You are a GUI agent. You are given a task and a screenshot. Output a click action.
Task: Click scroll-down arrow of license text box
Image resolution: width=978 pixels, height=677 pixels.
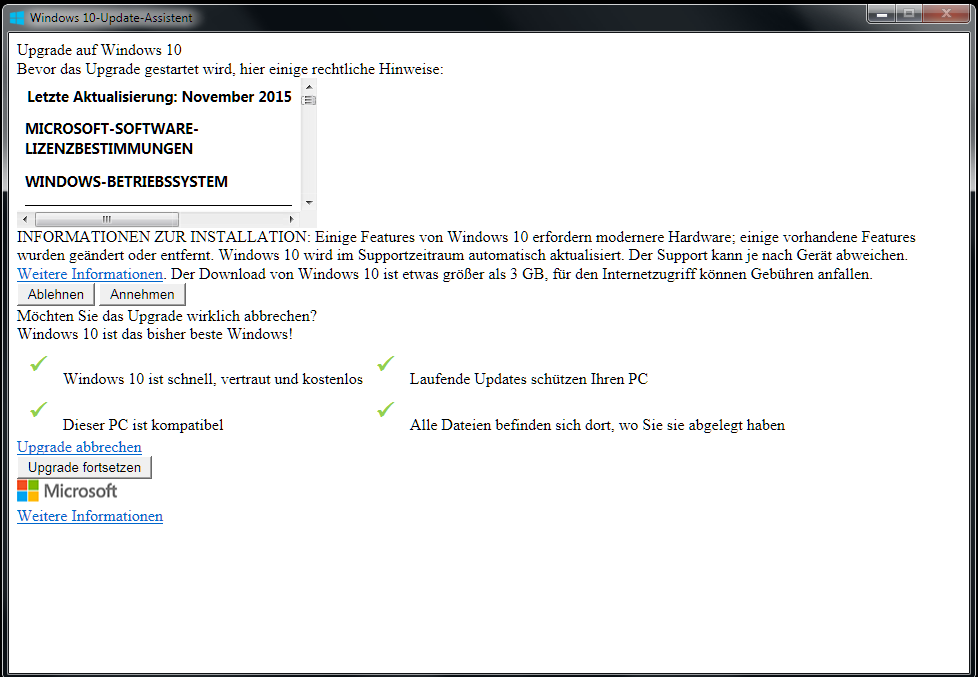tap(309, 203)
